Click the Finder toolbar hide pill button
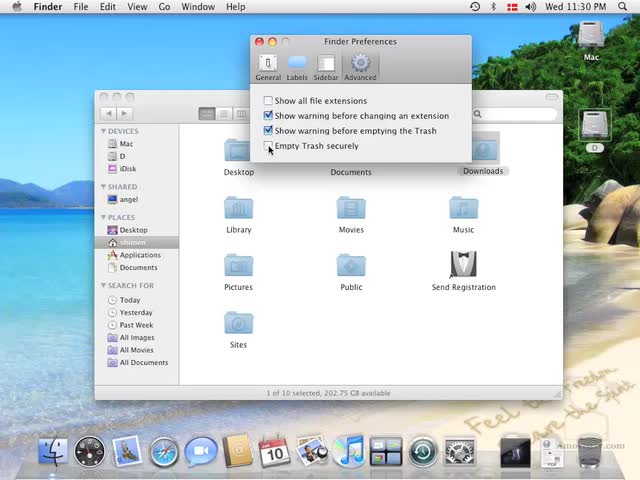Viewport: 640px width, 480px height. [551, 97]
